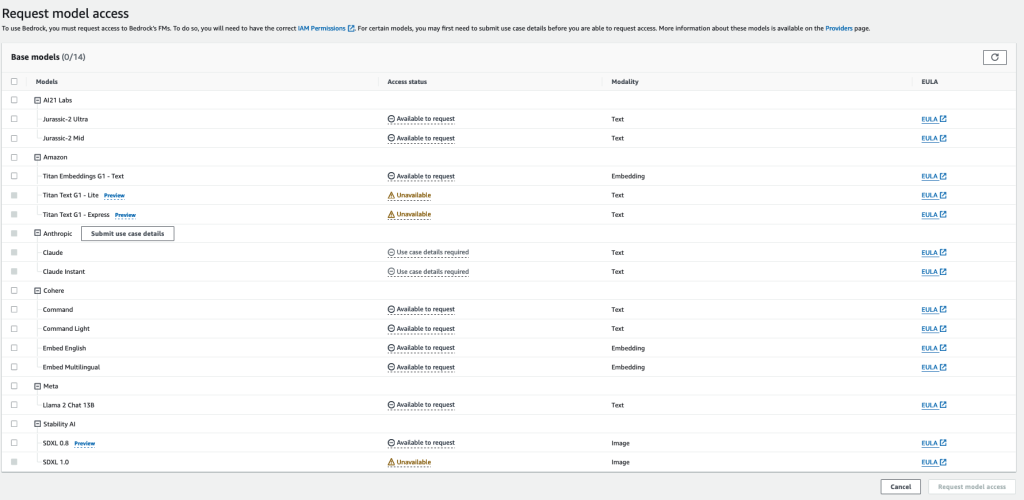Open EULA for SDXL 0.8
Image resolution: width=1024 pixels, height=500 pixels.
934,443
